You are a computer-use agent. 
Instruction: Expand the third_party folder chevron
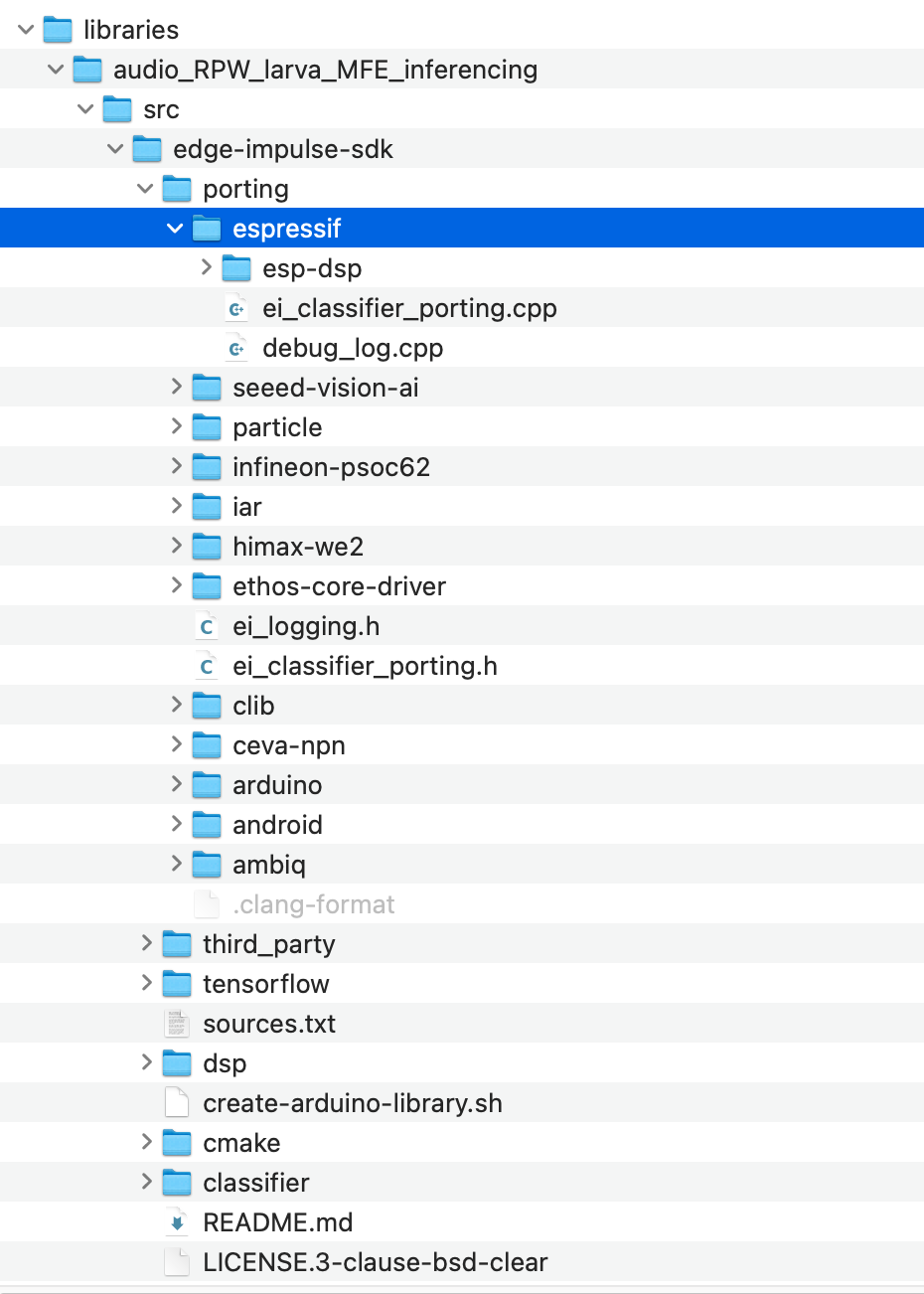click(146, 943)
